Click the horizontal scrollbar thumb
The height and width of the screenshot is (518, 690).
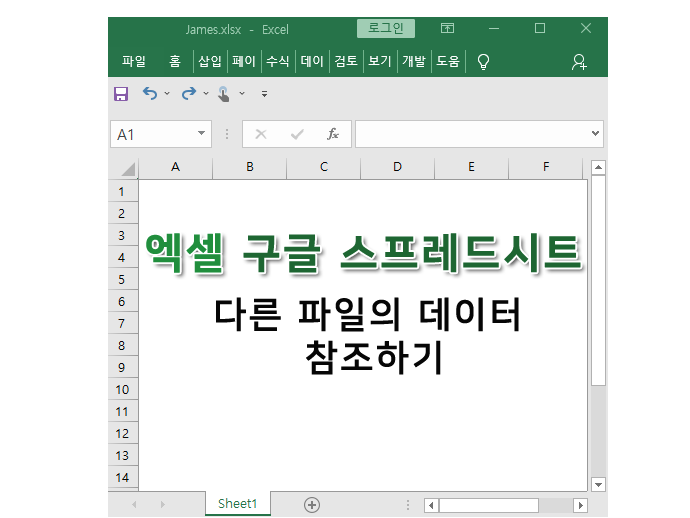click(x=489, y=505)
